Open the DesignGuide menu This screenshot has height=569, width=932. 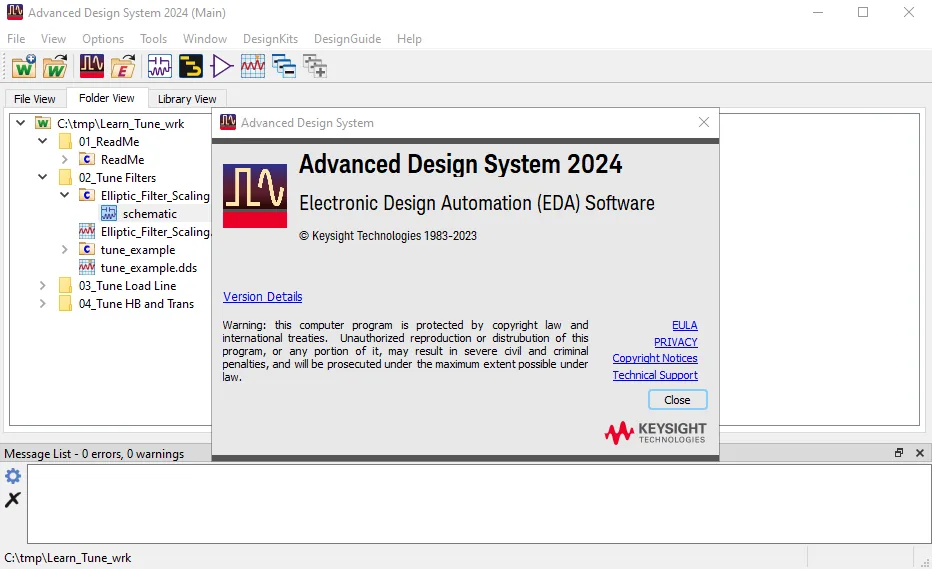(x=348, y=39)
